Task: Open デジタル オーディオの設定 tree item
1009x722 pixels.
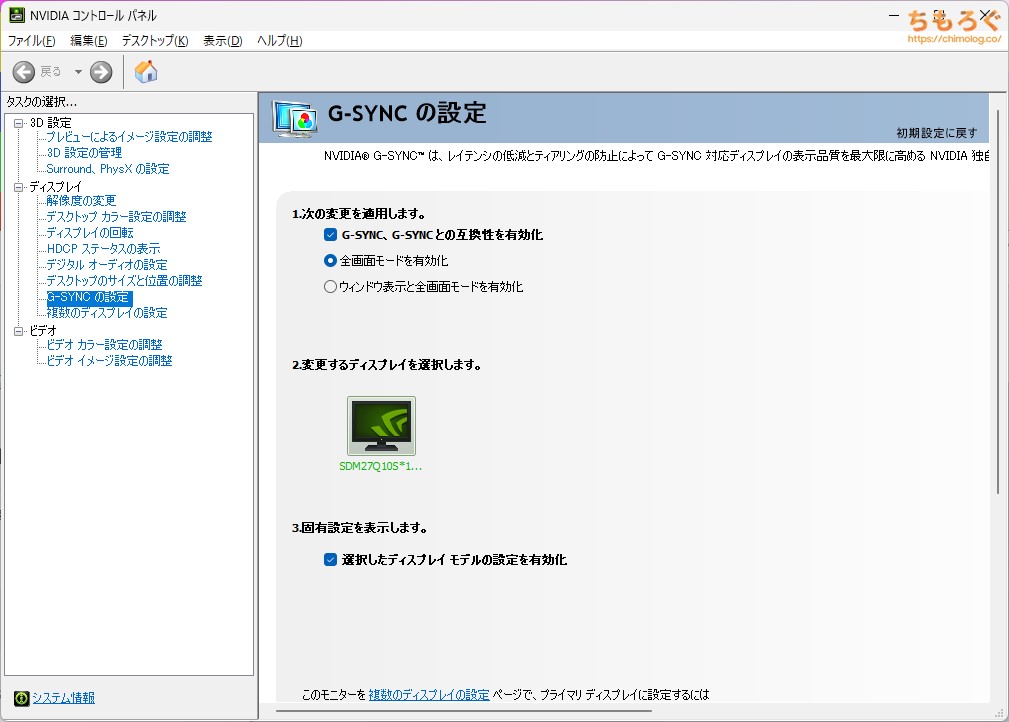Action: (x=107, y=265)
